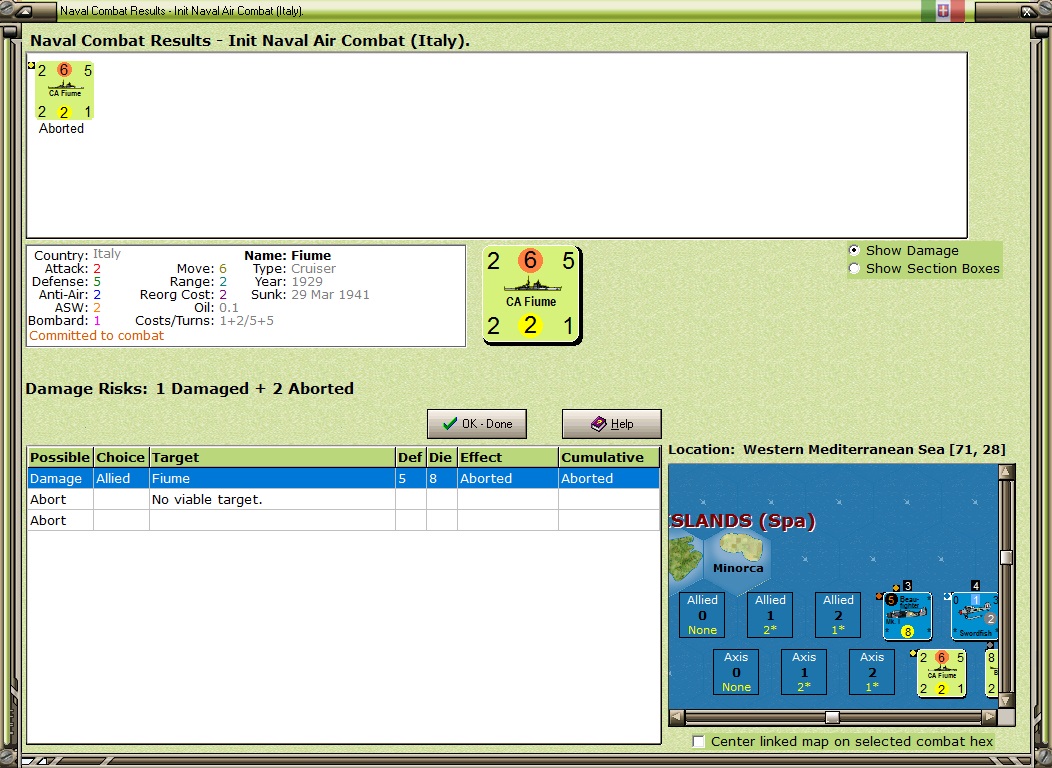Image resolution: width=1052 pixels, height=768 pixels.
Task: Select the 'No viable target.' Abort row
Action: 344,499
